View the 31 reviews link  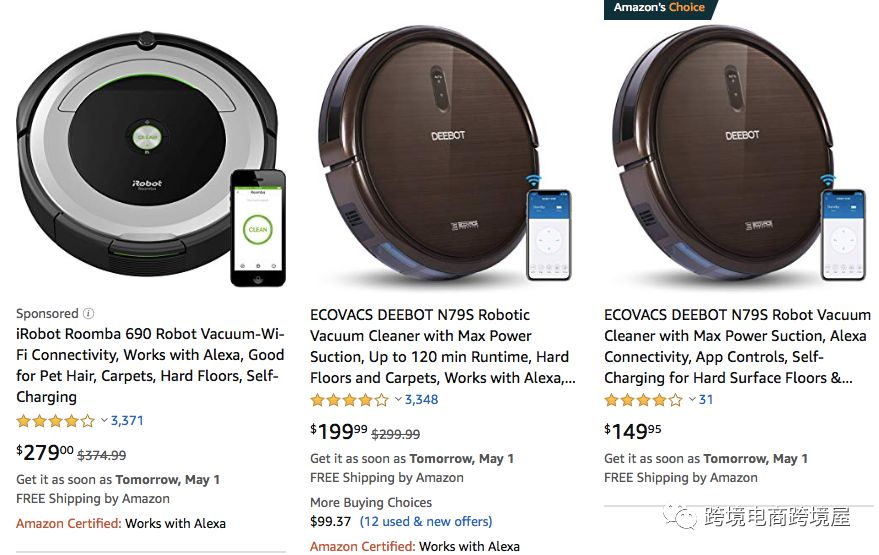pos(706,400)
